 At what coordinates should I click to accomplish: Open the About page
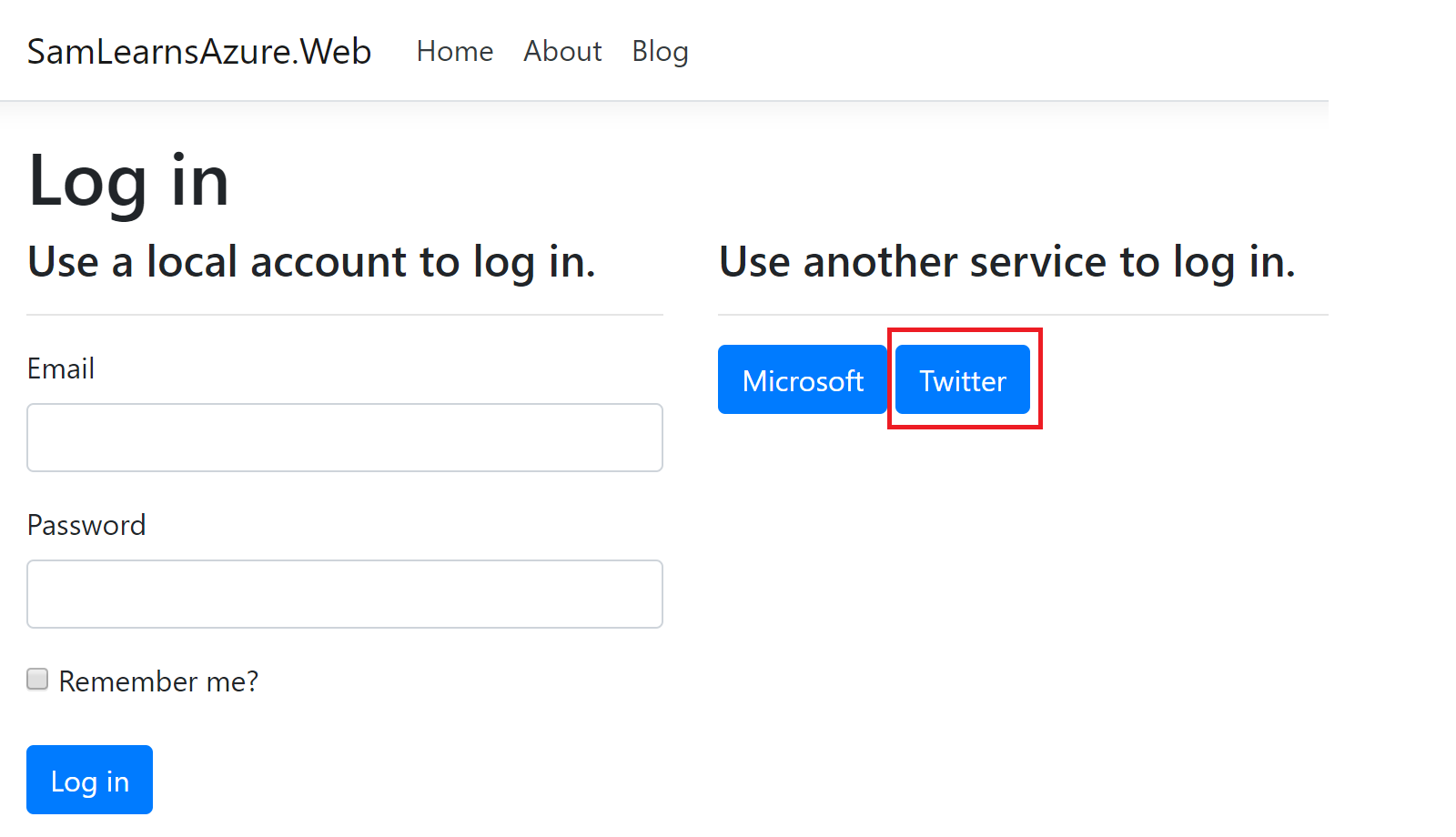point(562,52)
